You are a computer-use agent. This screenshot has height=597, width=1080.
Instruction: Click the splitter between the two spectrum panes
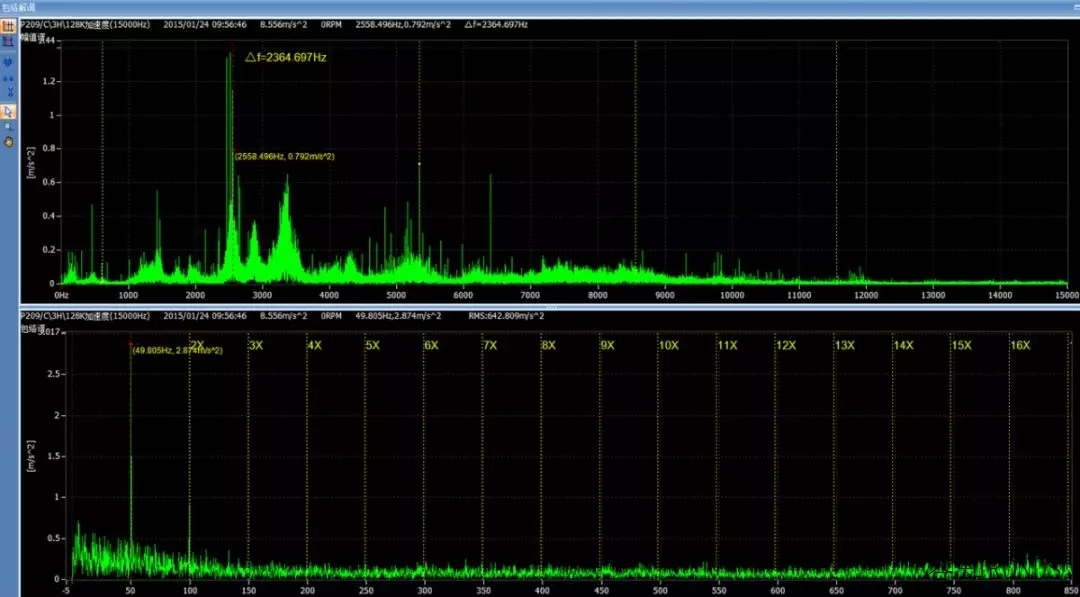point(540,306)
